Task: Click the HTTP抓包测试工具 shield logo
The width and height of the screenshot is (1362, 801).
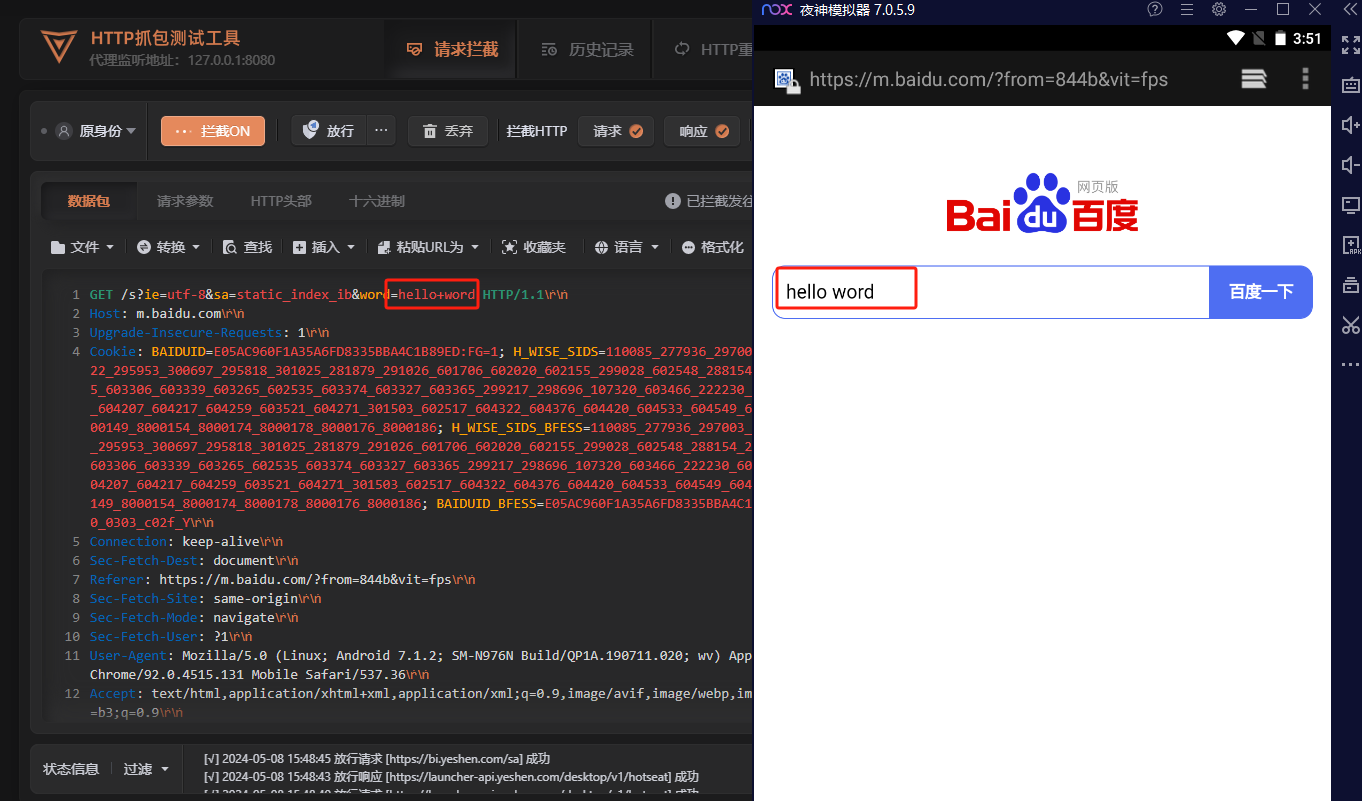Action: coord(58,47)
